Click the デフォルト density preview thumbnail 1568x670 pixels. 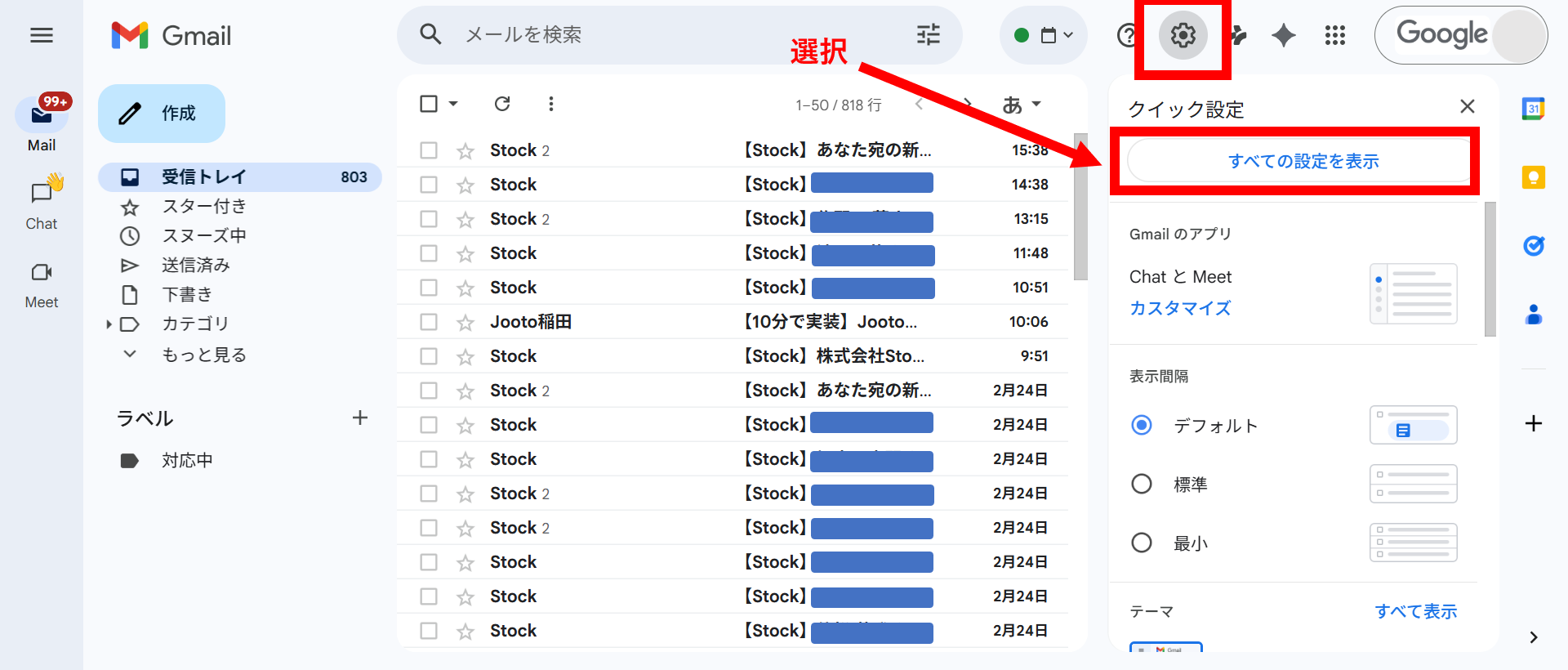(x=1414, y=425)
